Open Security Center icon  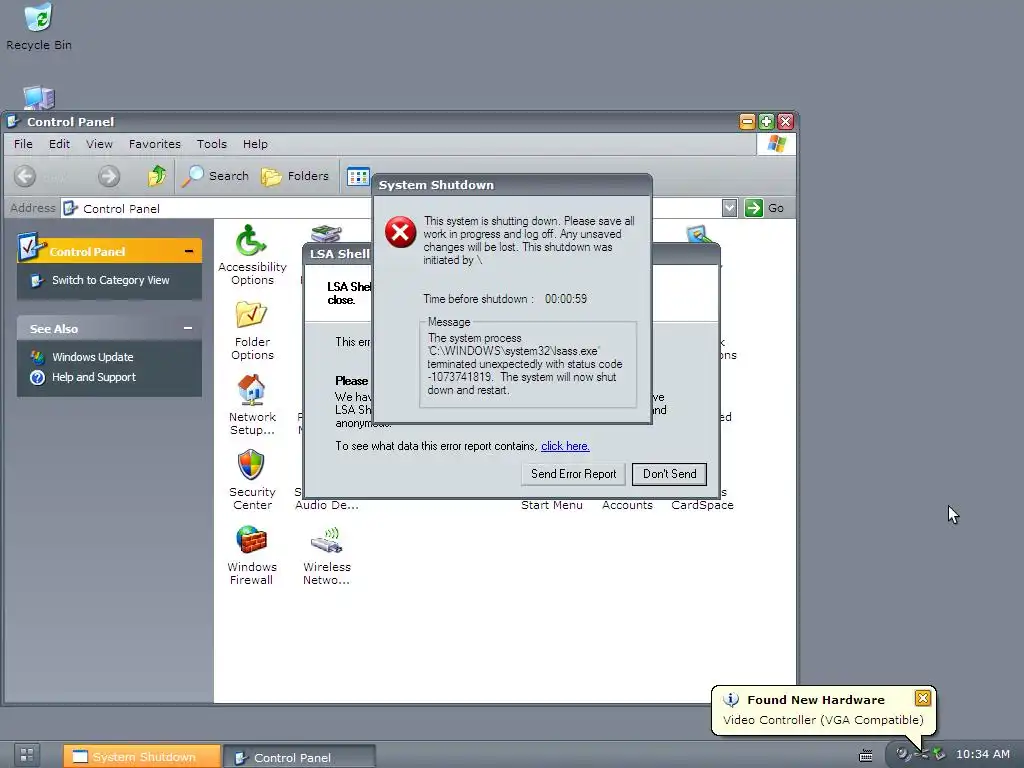(251, 480)
